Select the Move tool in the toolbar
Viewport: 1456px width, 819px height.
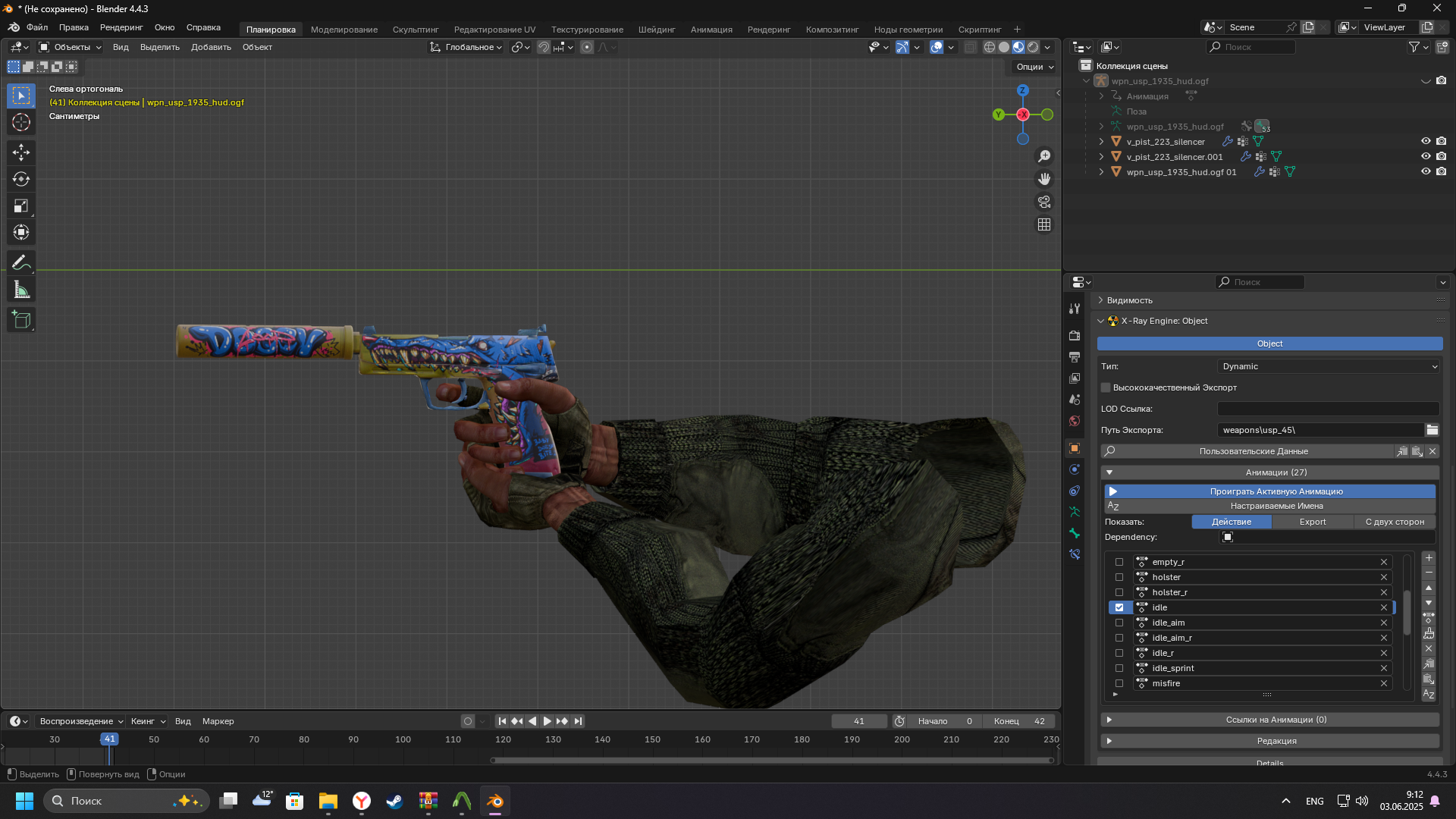[21, 152]
